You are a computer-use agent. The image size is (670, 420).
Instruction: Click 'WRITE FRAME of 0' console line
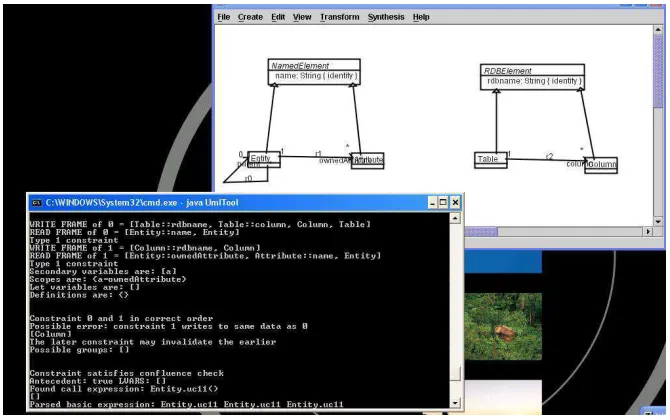pos(200,224)
